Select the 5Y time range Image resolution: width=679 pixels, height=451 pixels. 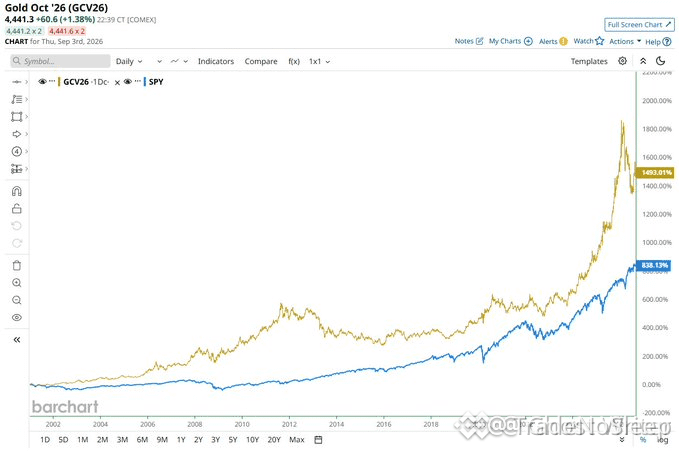click(x=233, y=440)
